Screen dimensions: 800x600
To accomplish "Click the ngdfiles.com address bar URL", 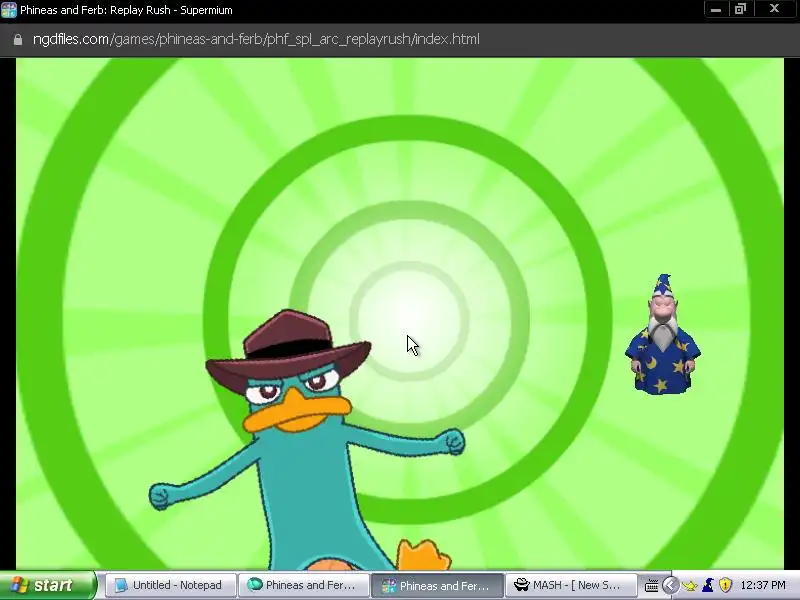I will 256,39.
